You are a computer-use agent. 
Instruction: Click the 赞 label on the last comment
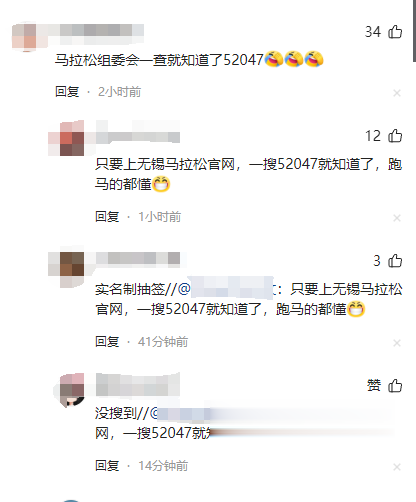pyautogui.click(x=374, y=385)
